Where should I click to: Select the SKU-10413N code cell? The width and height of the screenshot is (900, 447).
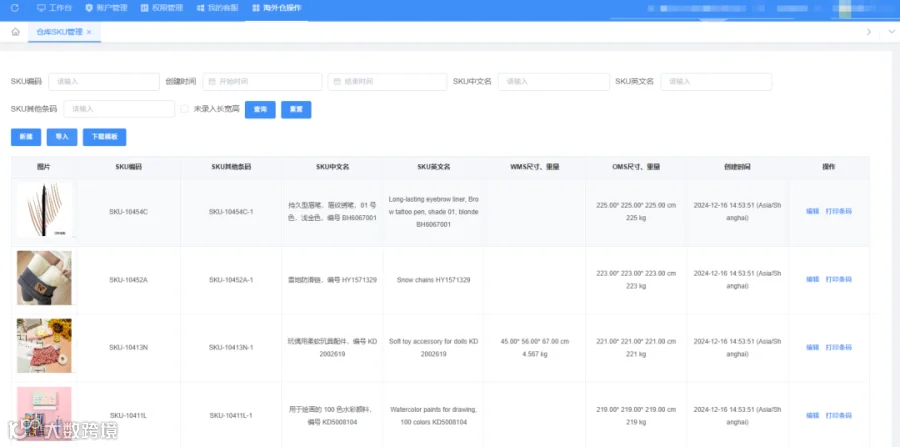(x=129, y=348)
